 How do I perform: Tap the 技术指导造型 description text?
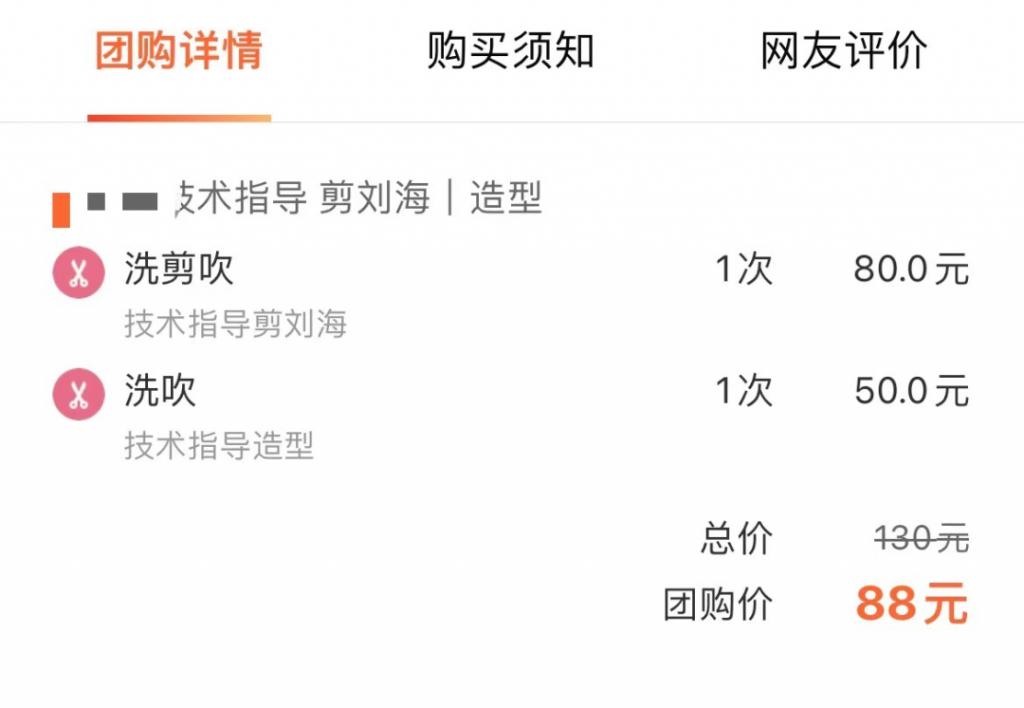click(219, 446)
